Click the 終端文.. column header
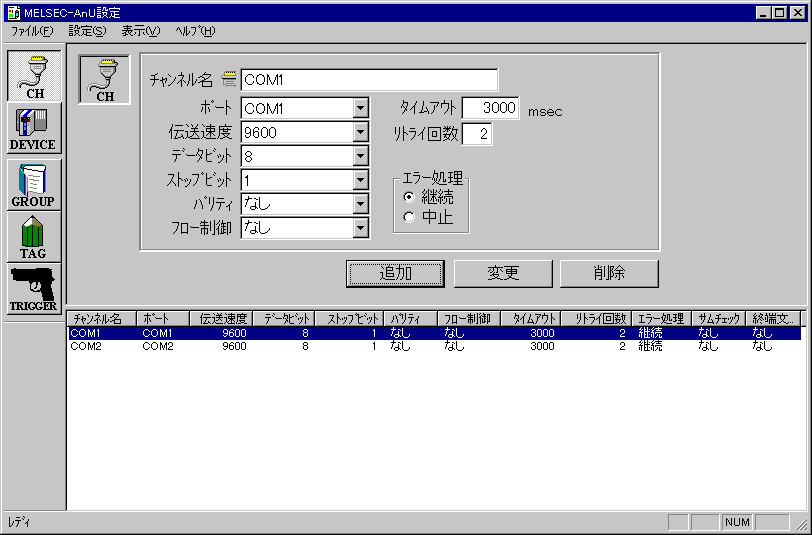Screen dimensions: 812x535 pyautogui.click(x=773, y=319)
